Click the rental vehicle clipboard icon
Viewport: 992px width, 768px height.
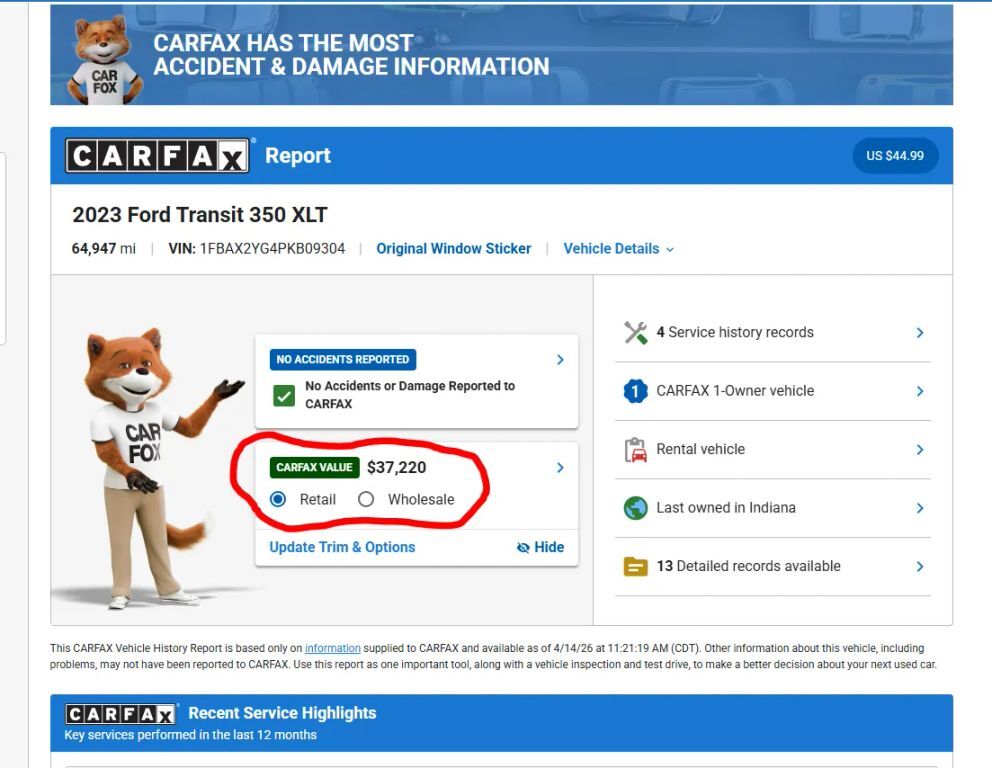pyautogui.click(x=635, y=450)
